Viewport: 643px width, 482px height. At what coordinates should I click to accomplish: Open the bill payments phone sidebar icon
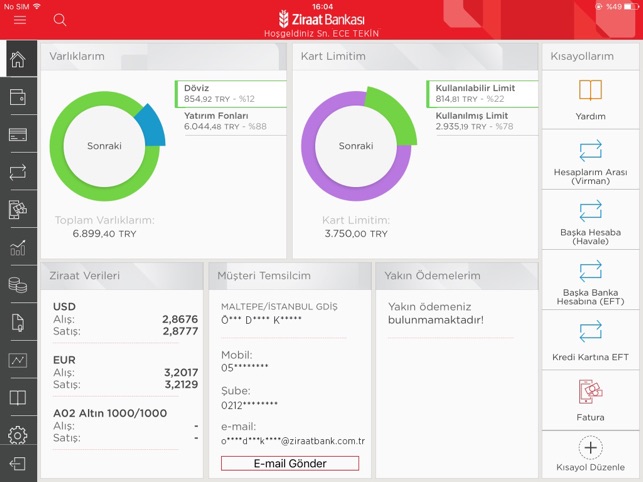point(18,210)
